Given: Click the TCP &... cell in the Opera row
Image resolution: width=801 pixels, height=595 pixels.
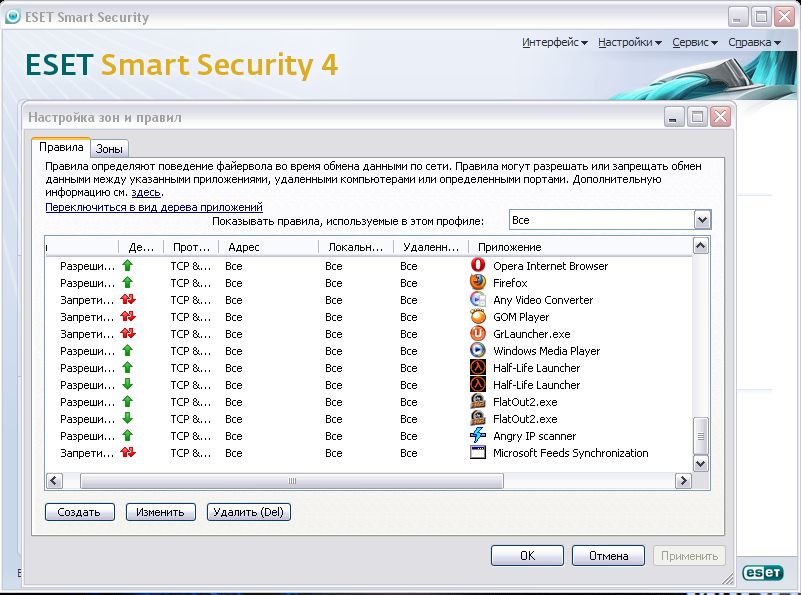Looking at the screenshot, I should (x=191, y=266).
